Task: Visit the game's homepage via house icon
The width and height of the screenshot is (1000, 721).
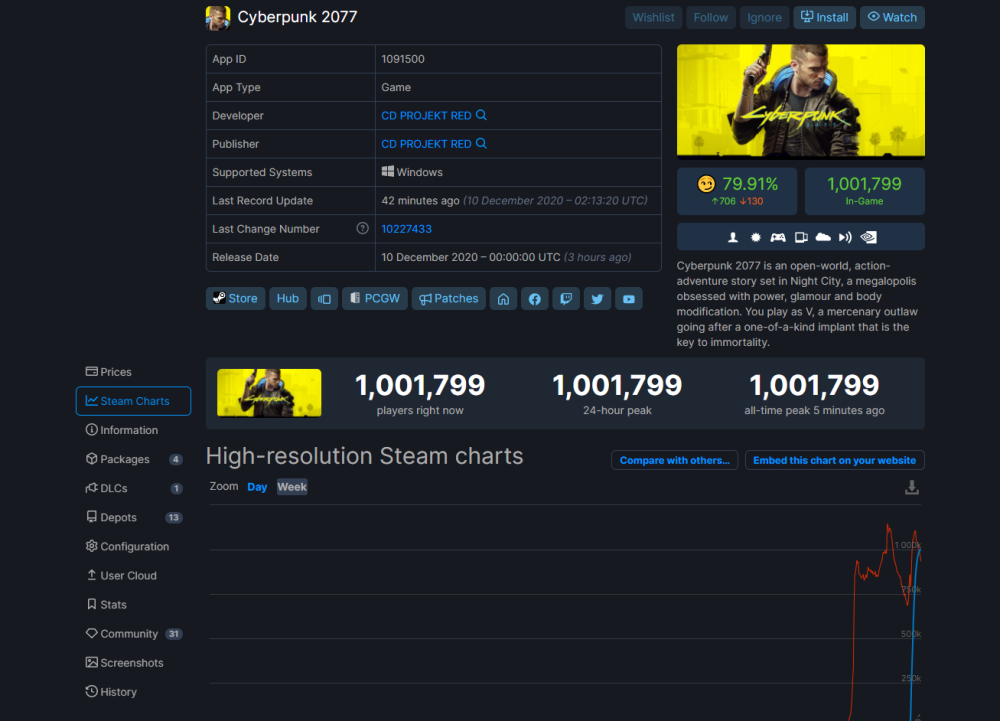Action: (x=503, y=298)
